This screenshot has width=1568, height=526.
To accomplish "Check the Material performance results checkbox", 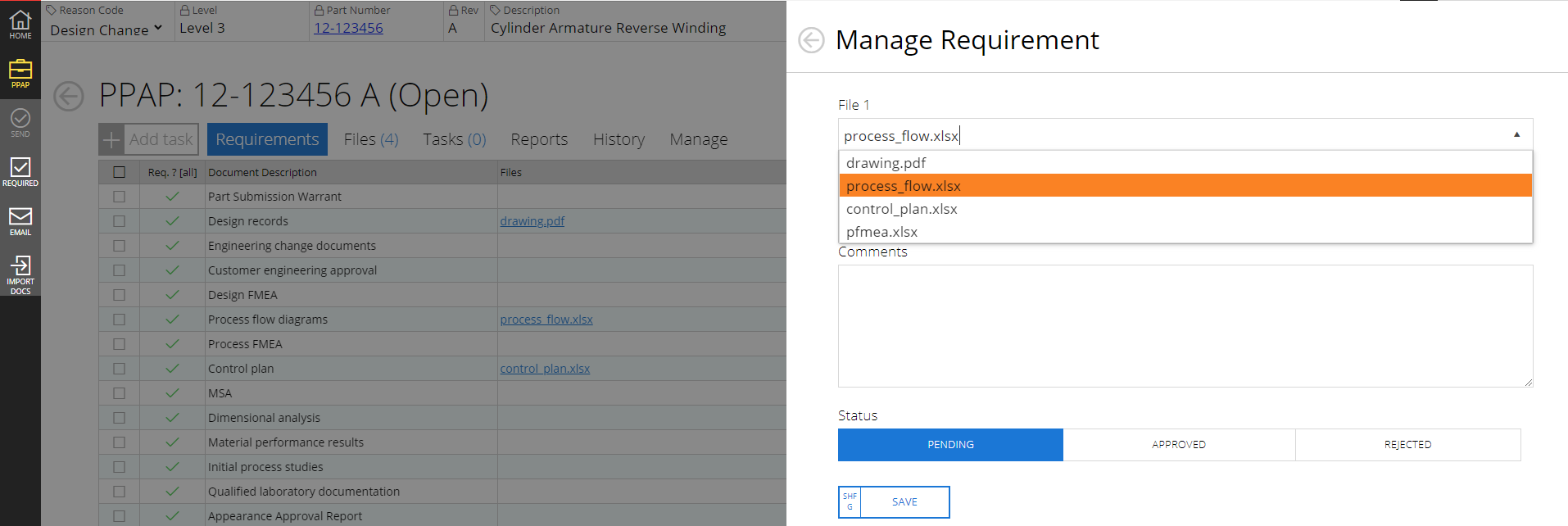I will 120,442.
